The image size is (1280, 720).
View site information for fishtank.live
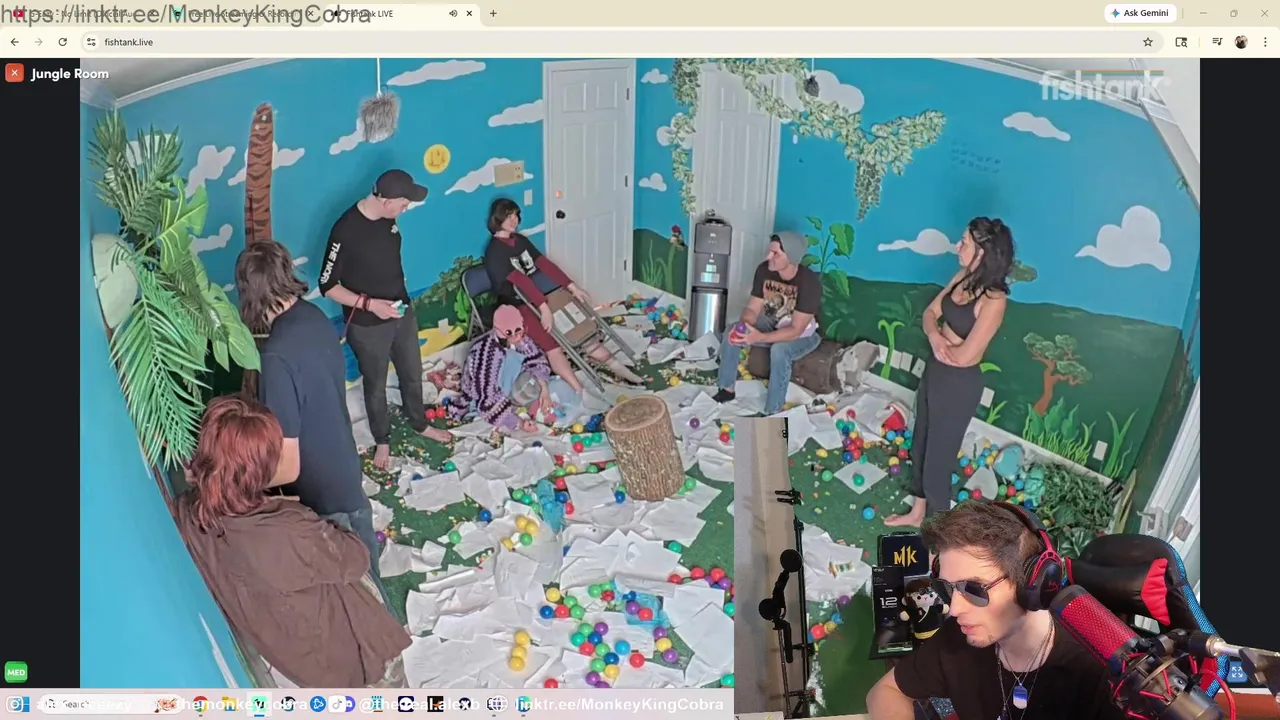[91, 42]
